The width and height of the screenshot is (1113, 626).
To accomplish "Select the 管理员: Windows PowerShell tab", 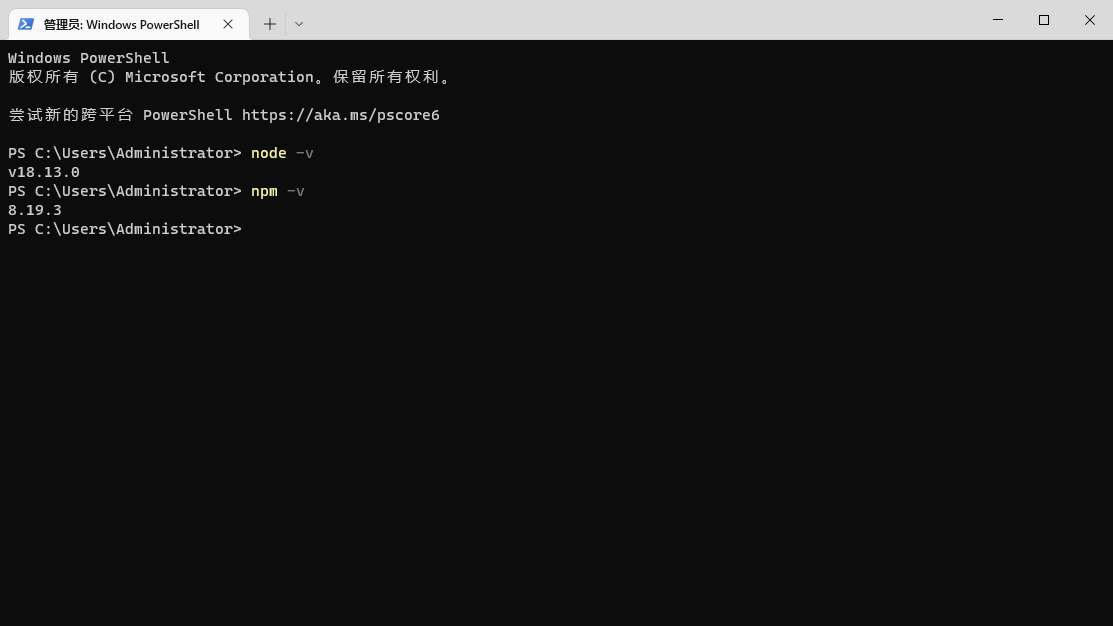I will point(121,24).
